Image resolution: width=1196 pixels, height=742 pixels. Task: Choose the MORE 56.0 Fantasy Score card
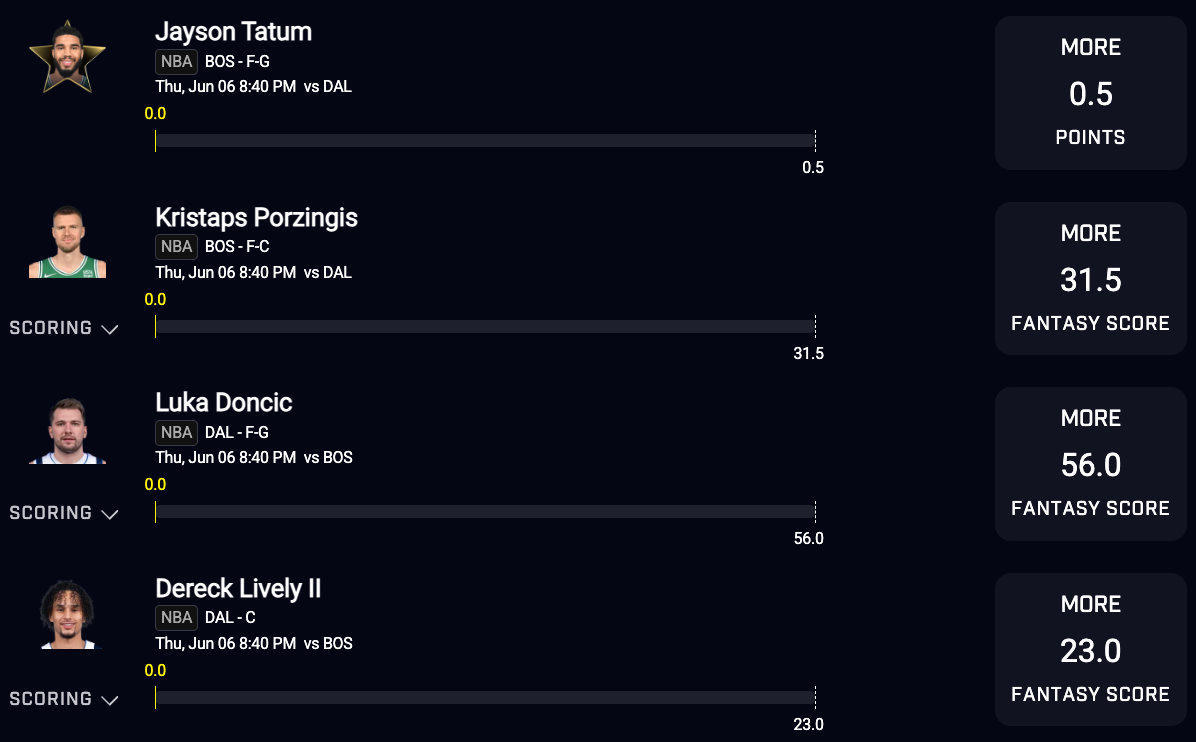1091,464
